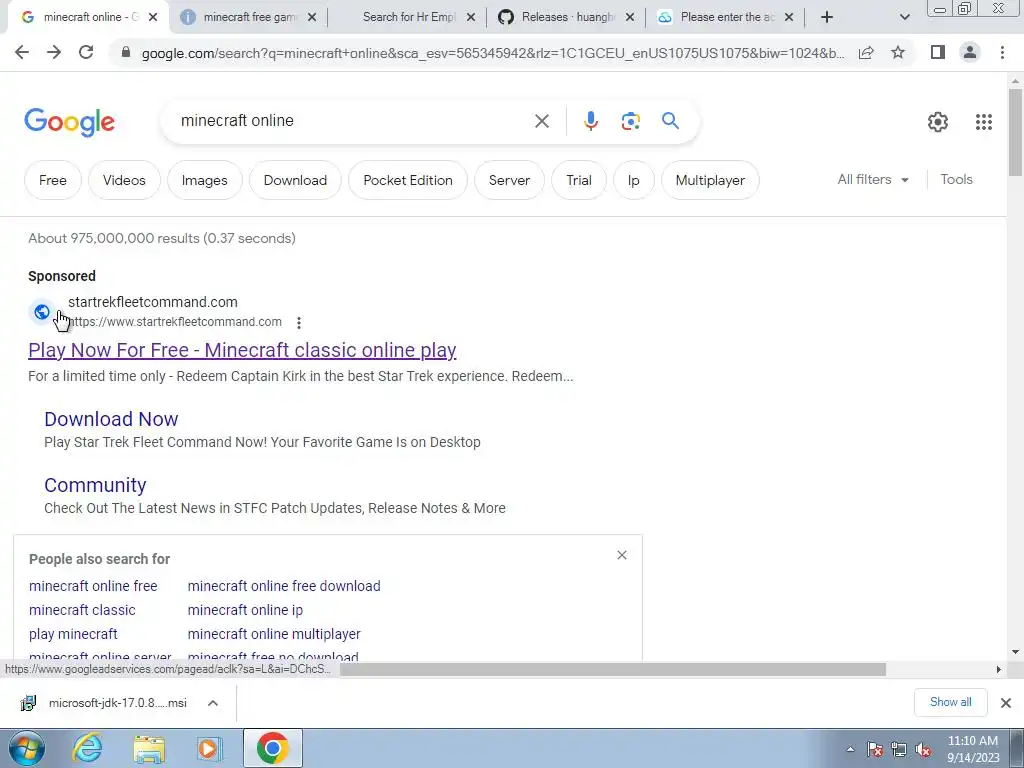Select the Download filter chip
The width and height of the screenshot is (1024, 768).
[295, 180]
